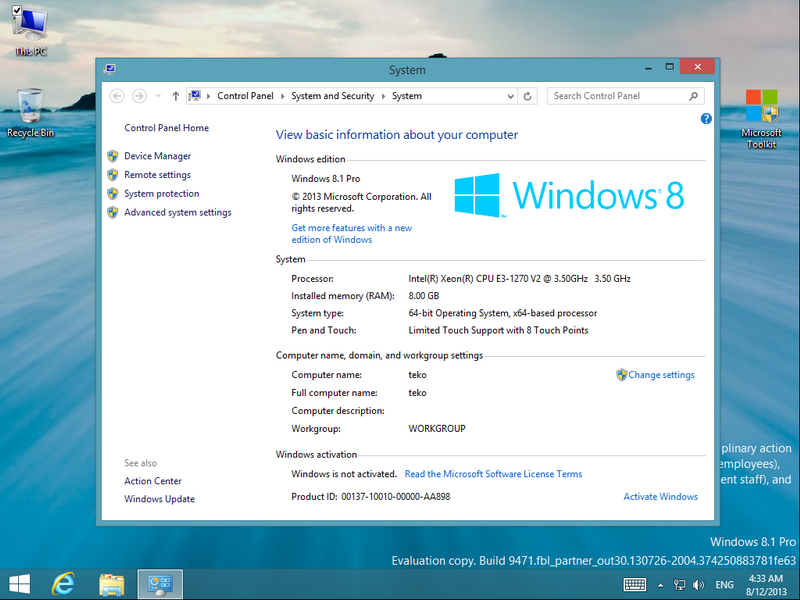Go forward with the Forward arrow

tap(139, 96)
